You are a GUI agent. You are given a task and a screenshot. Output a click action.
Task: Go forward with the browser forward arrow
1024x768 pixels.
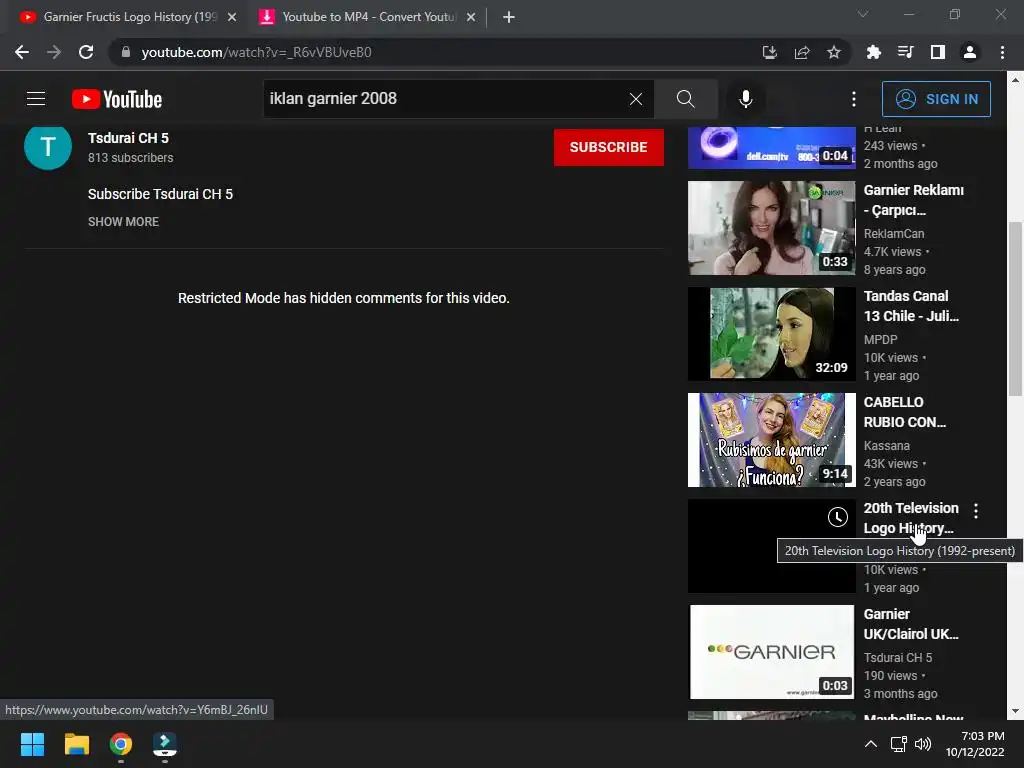[x=54, y=52]
